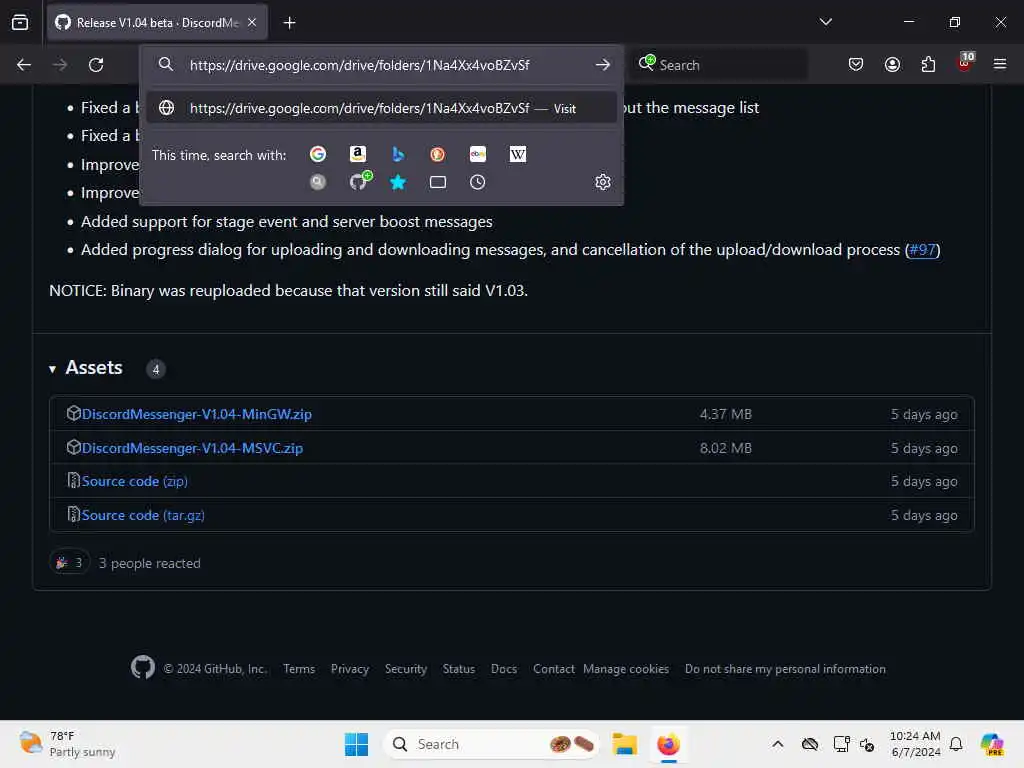Search with Bing one-off engine
Image resolution: width=1024 pixels, height=768 pixels.
(x=398, y=154)
